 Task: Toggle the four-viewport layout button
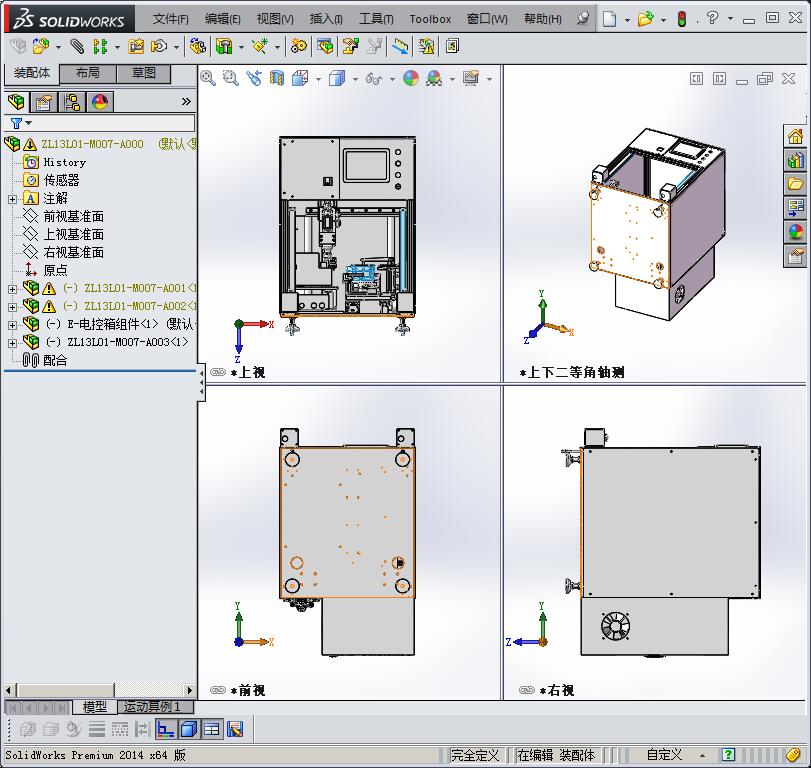(x=212, y=729)
